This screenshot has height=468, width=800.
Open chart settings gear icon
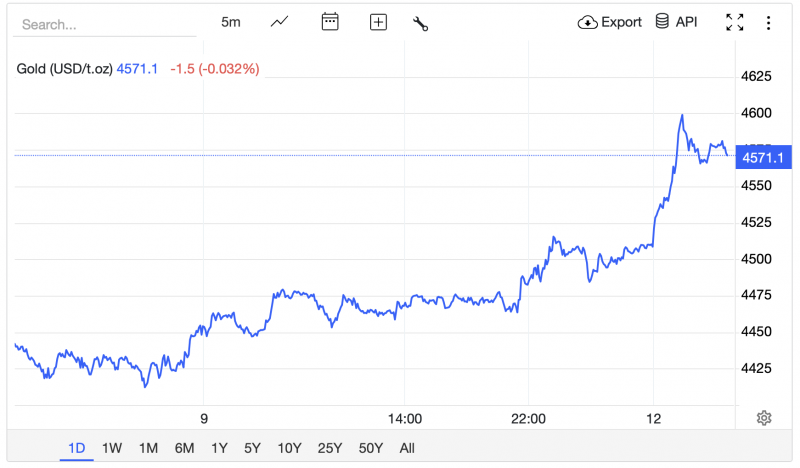[764, 418]
